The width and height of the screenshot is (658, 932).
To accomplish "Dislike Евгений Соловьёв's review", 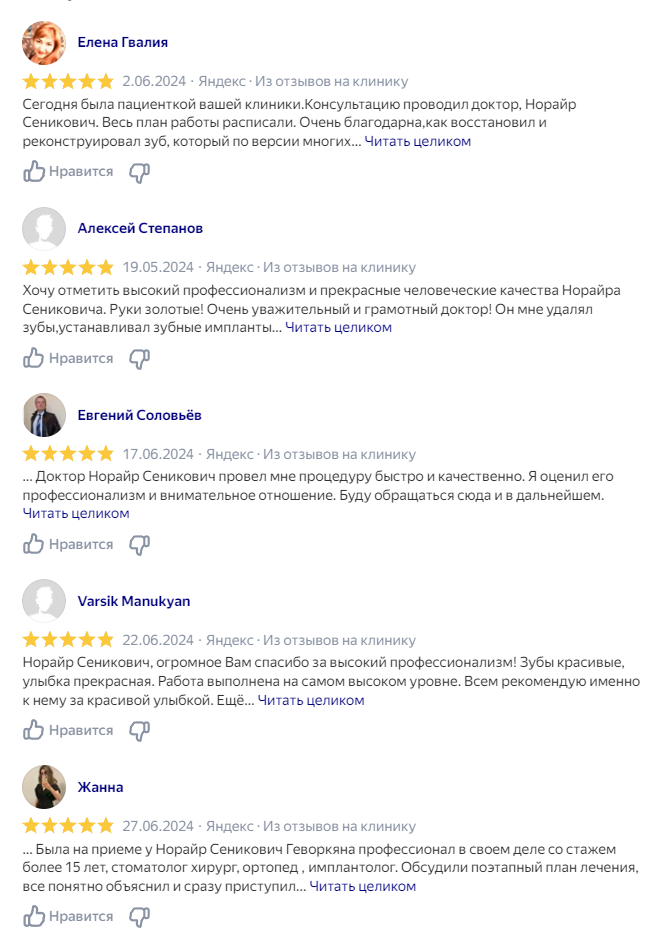I will point(140,544).
